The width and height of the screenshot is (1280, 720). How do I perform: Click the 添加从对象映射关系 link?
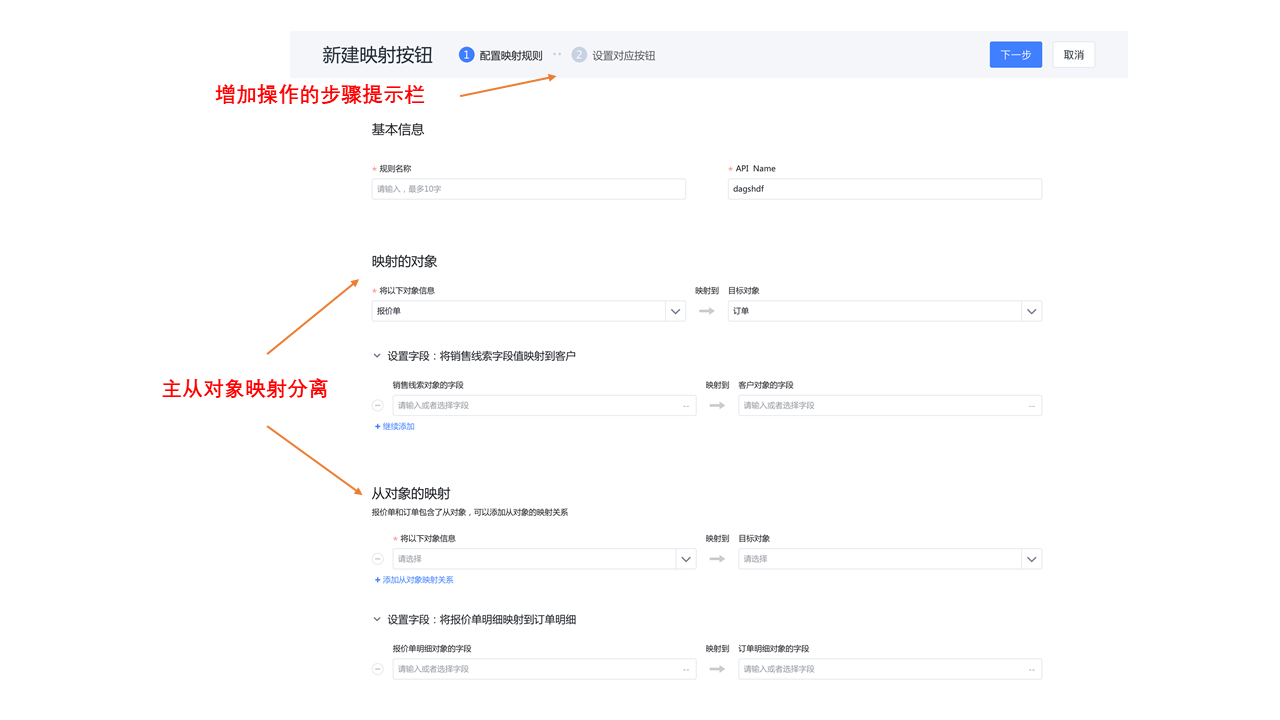(x=414, y=580)
